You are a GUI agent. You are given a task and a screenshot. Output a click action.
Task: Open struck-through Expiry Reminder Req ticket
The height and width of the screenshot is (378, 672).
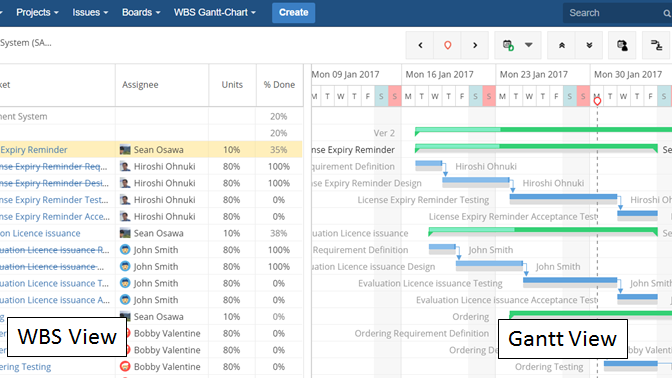click(x=53, y=166)
